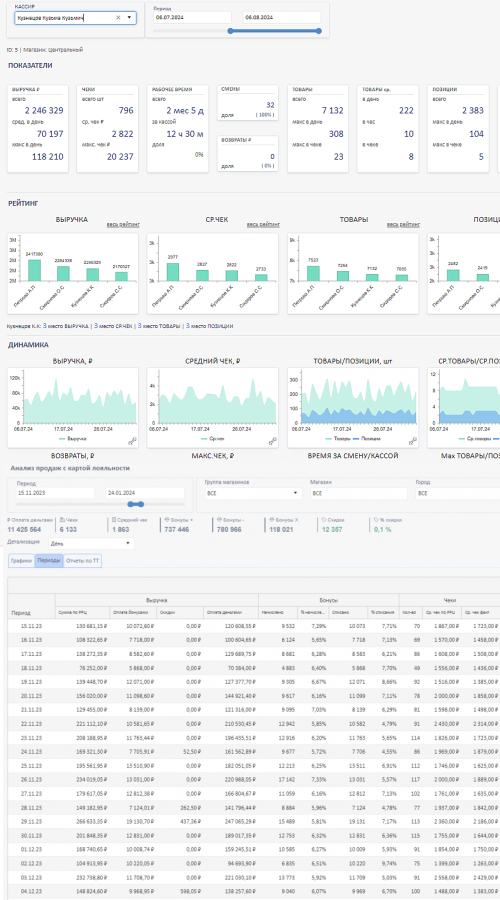The height and width of the screenshot is (900, 500).
Task: Open Группа магазинов dropdown
Action: [252, 493]
